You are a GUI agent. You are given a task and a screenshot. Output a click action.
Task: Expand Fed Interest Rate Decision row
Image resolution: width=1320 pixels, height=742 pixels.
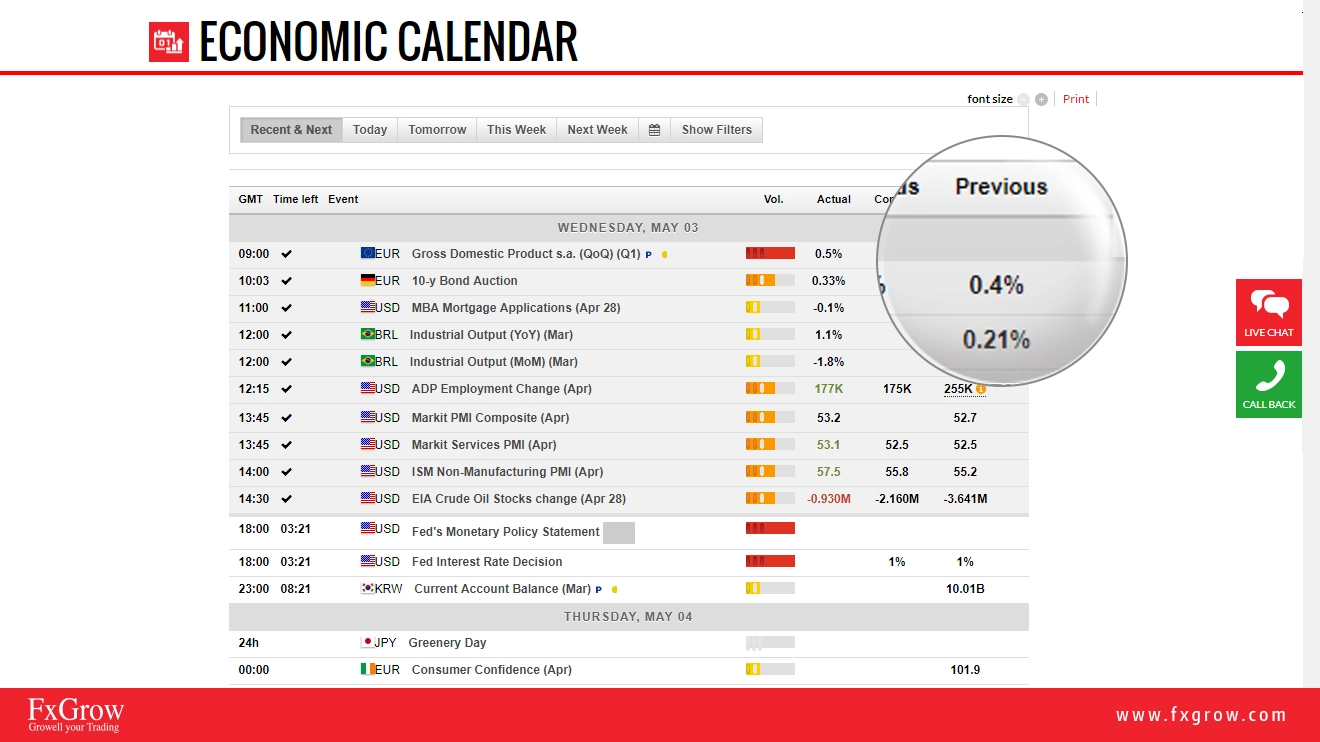click(x=487, y=562)
